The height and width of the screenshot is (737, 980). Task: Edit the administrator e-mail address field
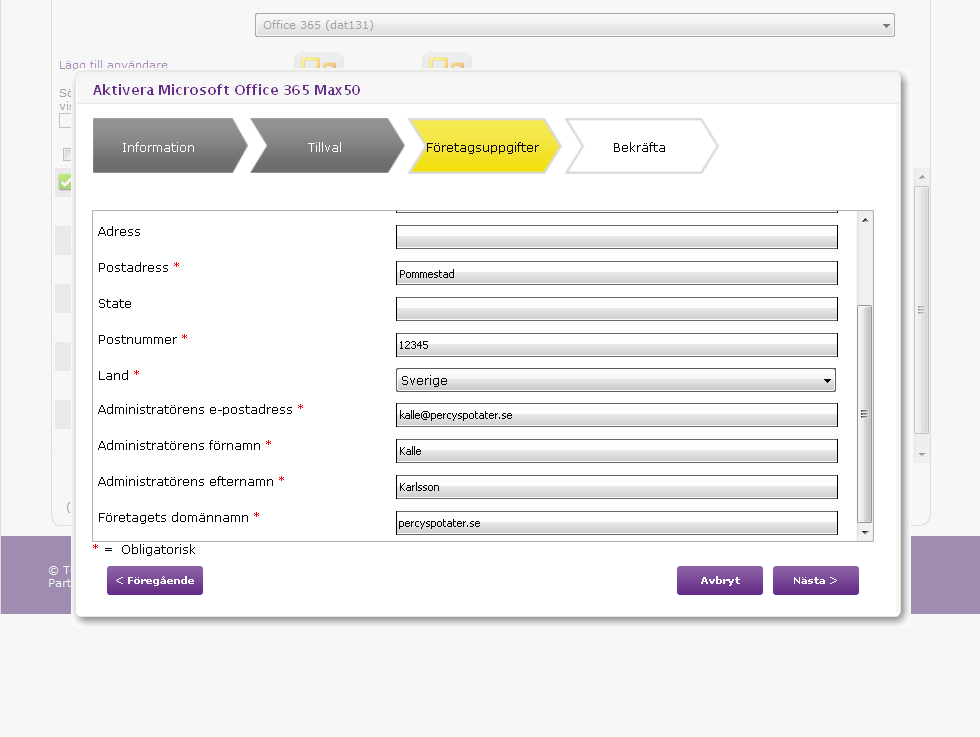617,415
